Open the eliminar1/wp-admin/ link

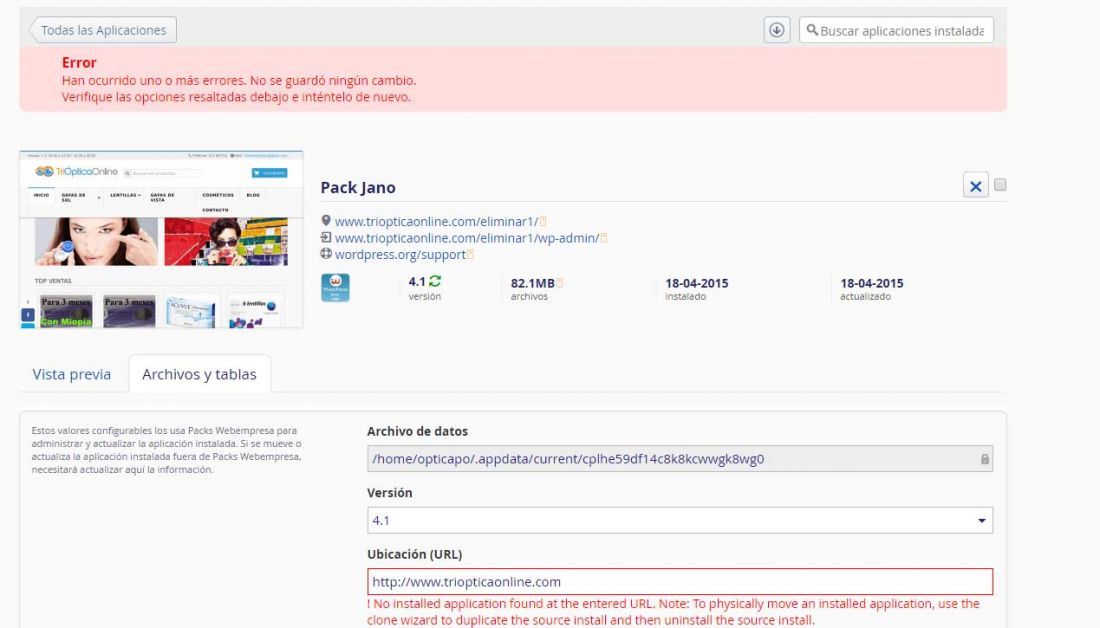pyautogui.click(x=467, y=239)
